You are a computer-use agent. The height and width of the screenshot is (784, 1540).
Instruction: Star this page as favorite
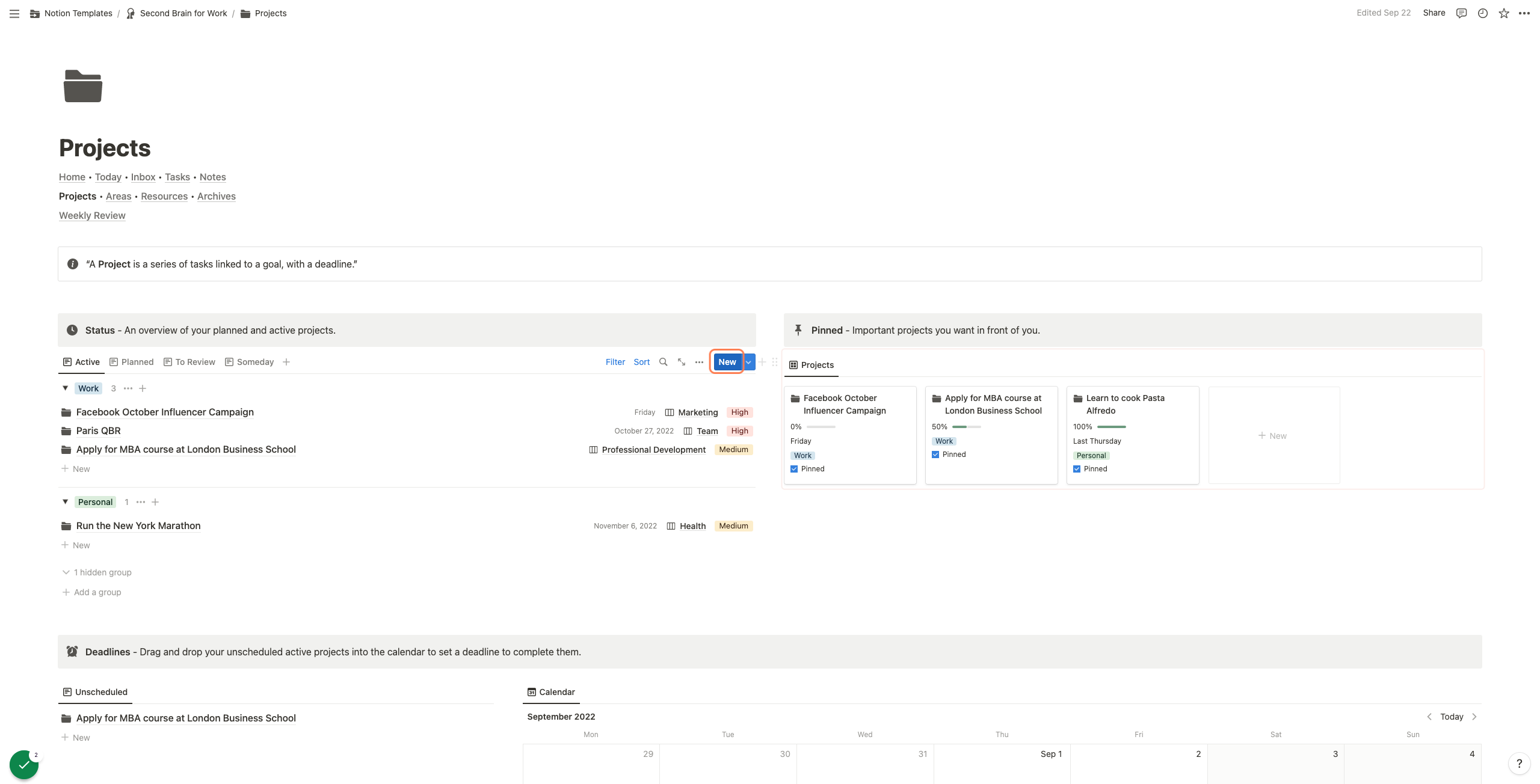point(1504,13)
